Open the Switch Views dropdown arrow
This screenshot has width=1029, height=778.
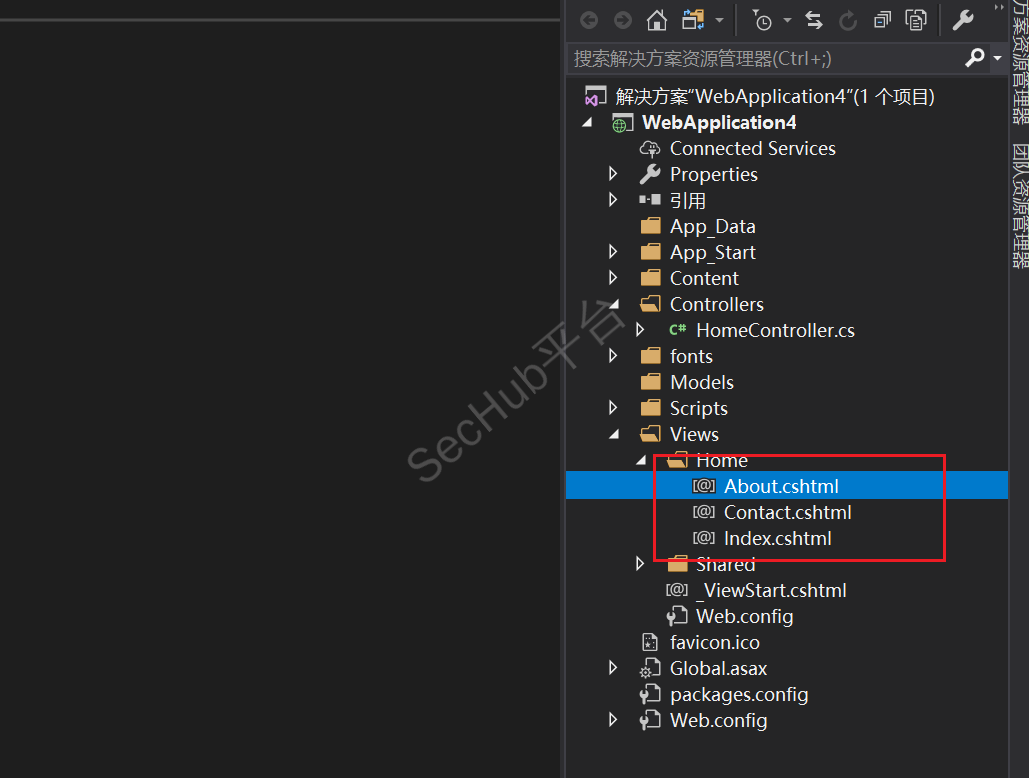(718, 20)
